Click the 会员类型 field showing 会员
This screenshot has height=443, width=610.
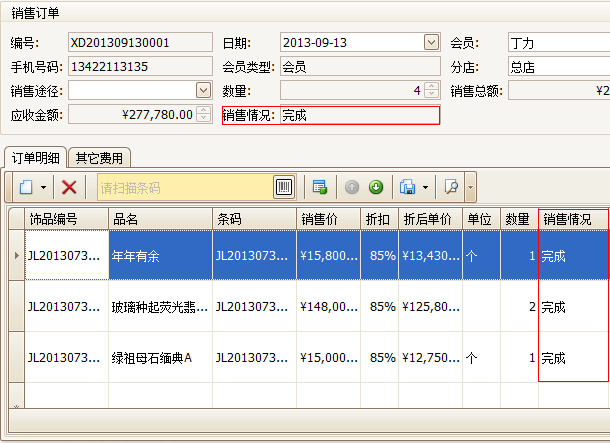point(360,67)
